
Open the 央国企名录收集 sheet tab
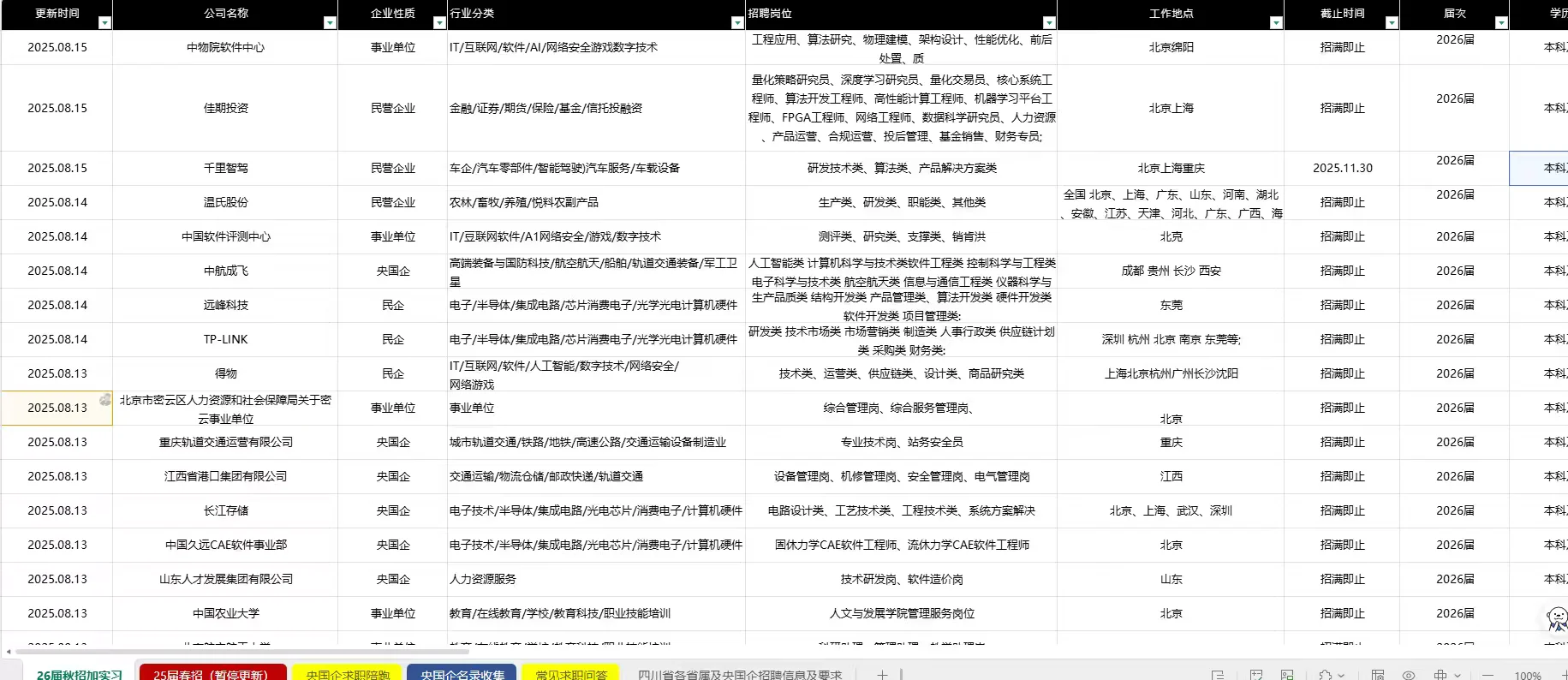pos(462,674)
